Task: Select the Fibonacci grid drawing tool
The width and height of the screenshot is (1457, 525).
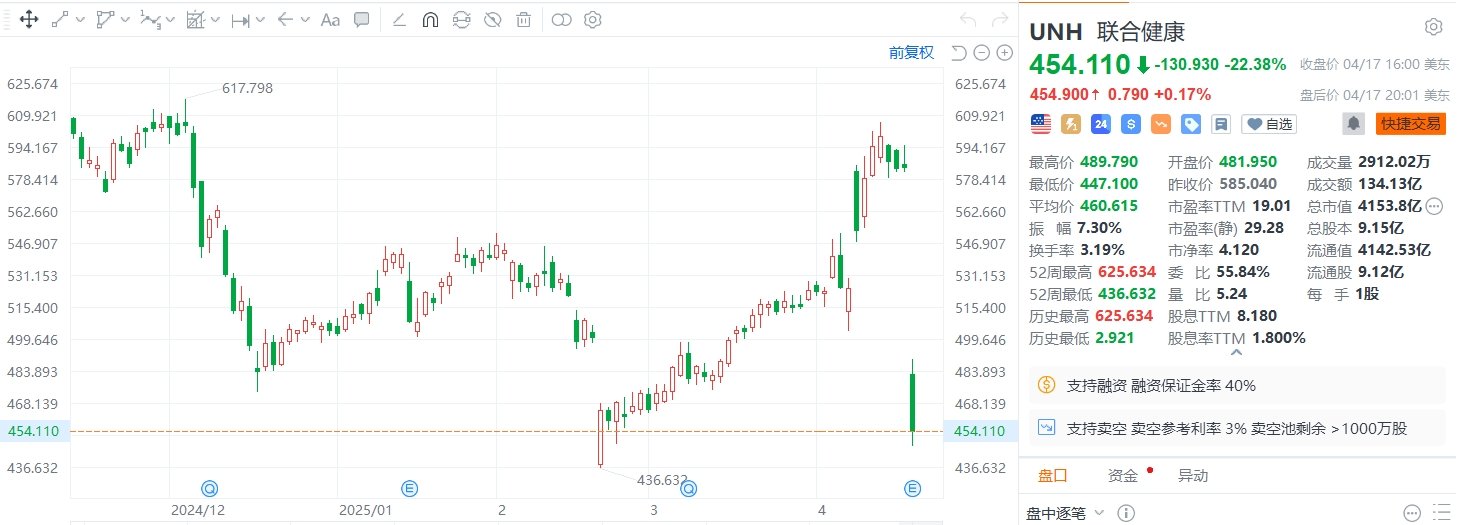Action: point(196,19)
